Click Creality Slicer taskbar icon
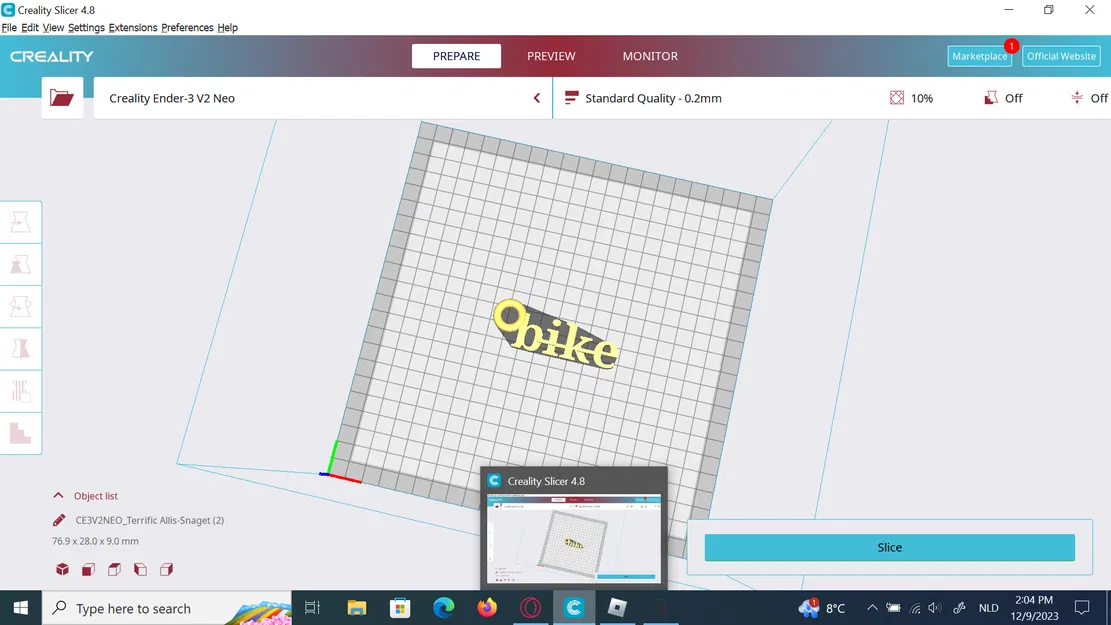Screen dimensions: 1111x625 (574, 608)
